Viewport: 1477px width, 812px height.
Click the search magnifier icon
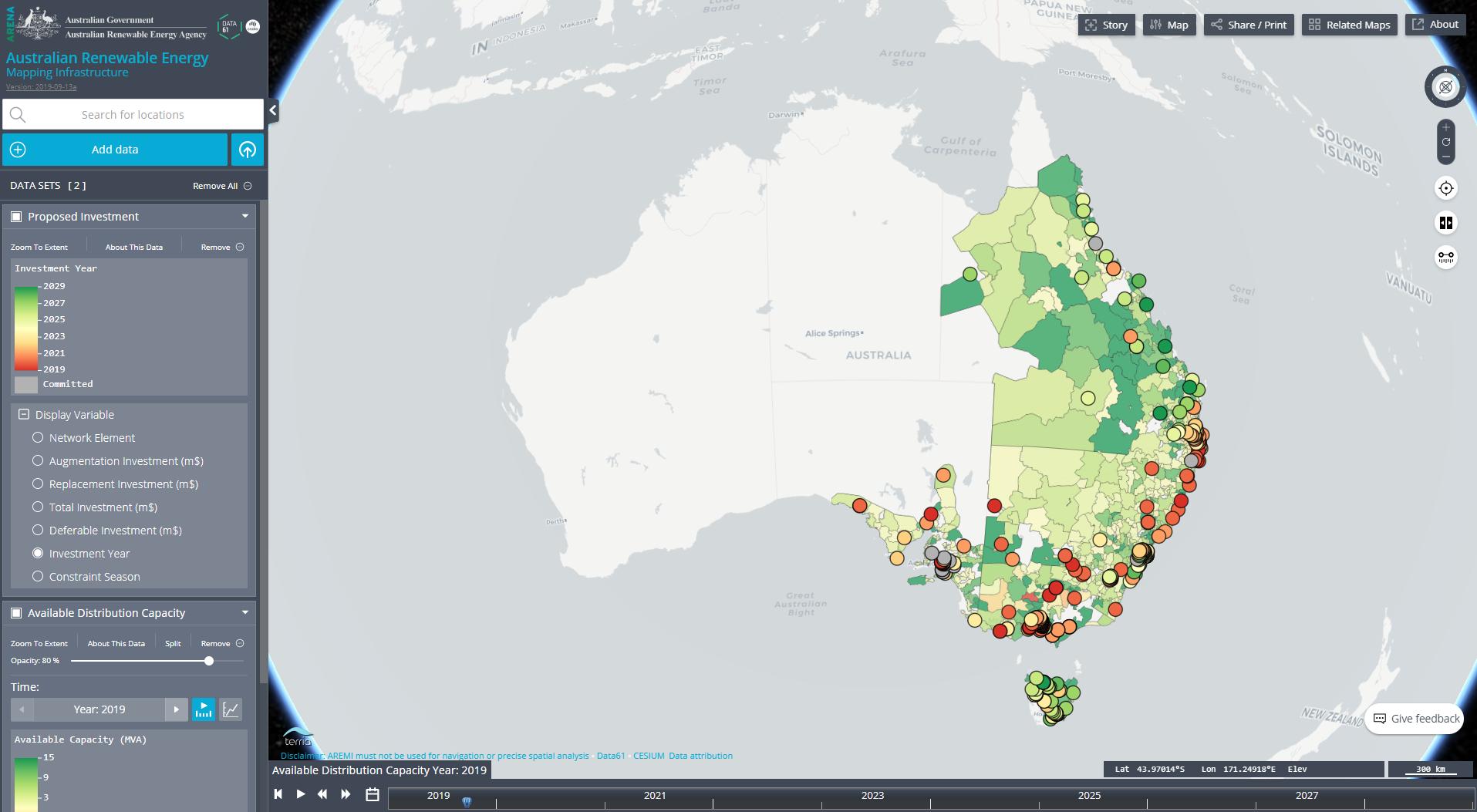pos(18,115)
